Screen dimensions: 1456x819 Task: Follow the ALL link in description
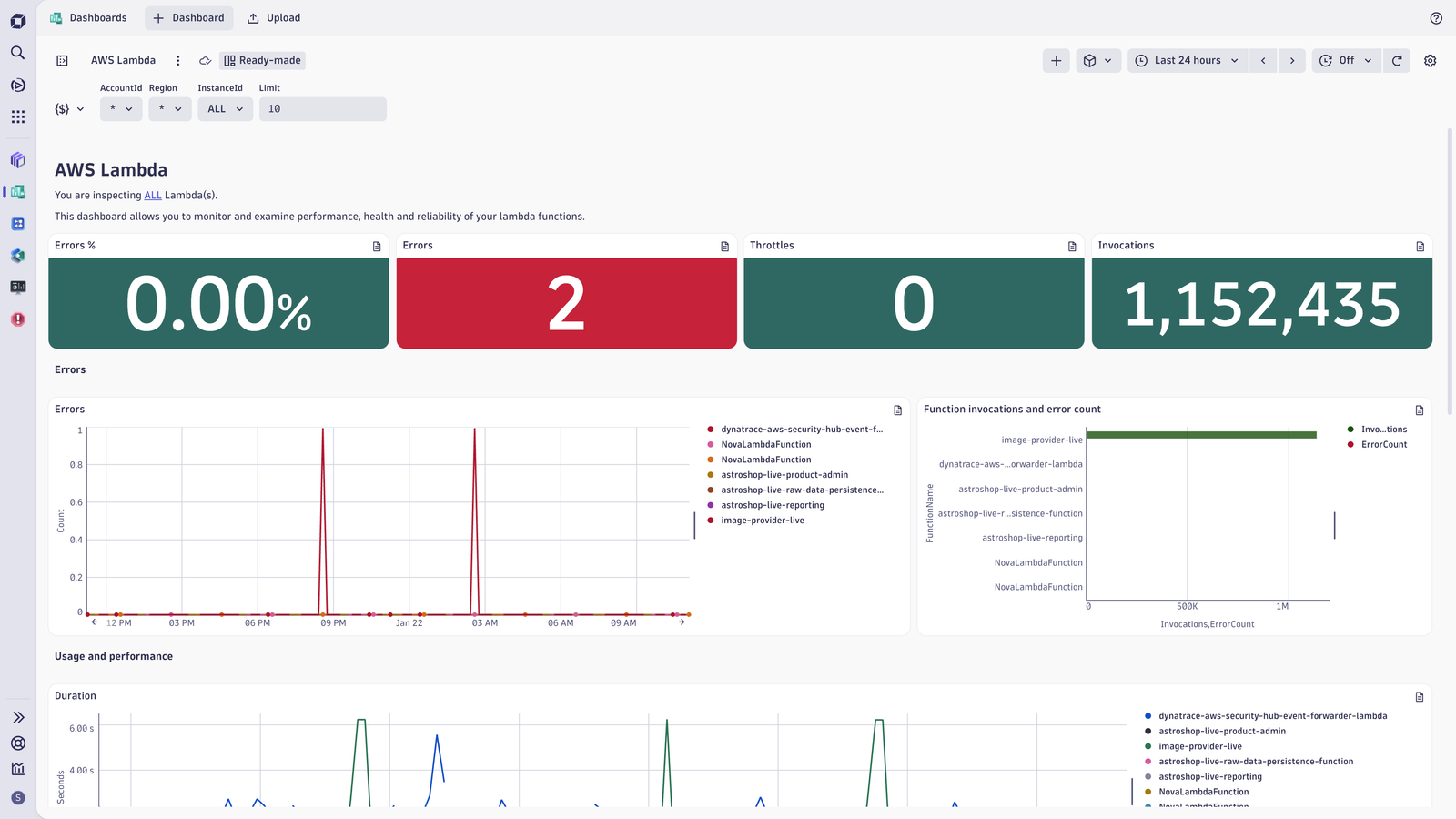pos(153,196)
